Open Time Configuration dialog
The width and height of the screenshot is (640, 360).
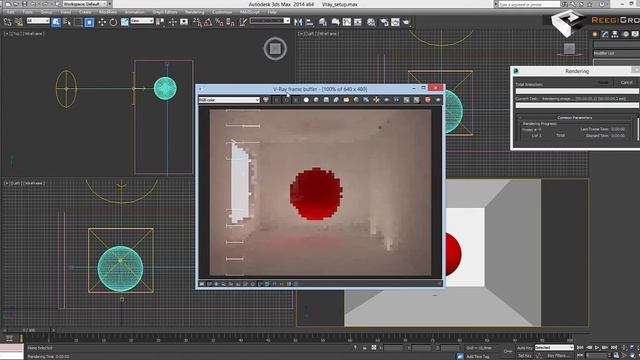(x=616, y=356)
